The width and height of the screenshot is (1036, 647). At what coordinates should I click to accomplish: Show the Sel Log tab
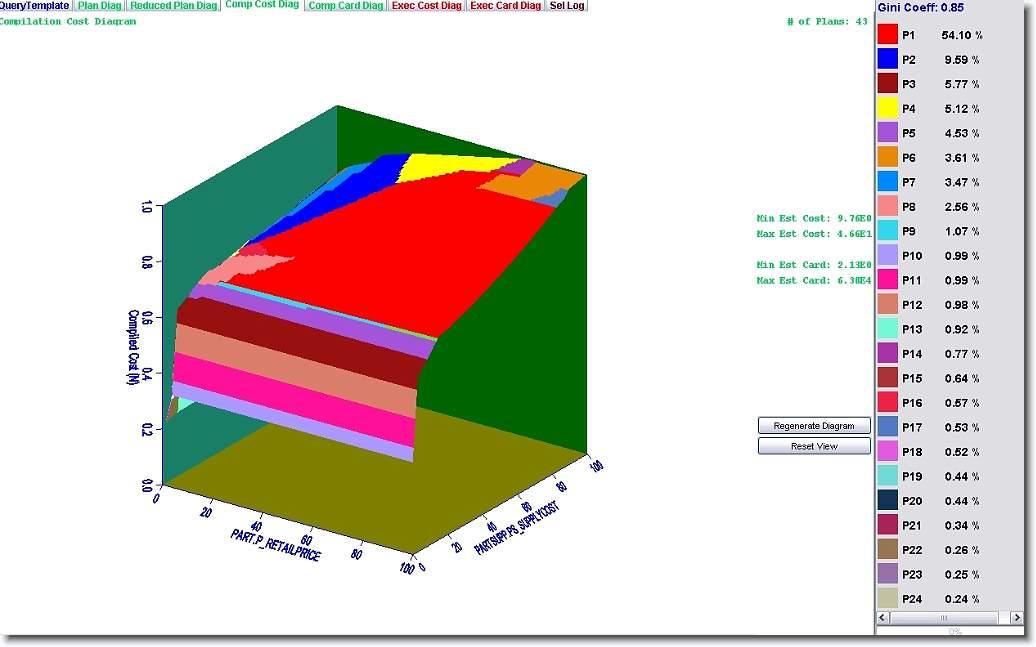pyautogui.click(x=566, y=6)
